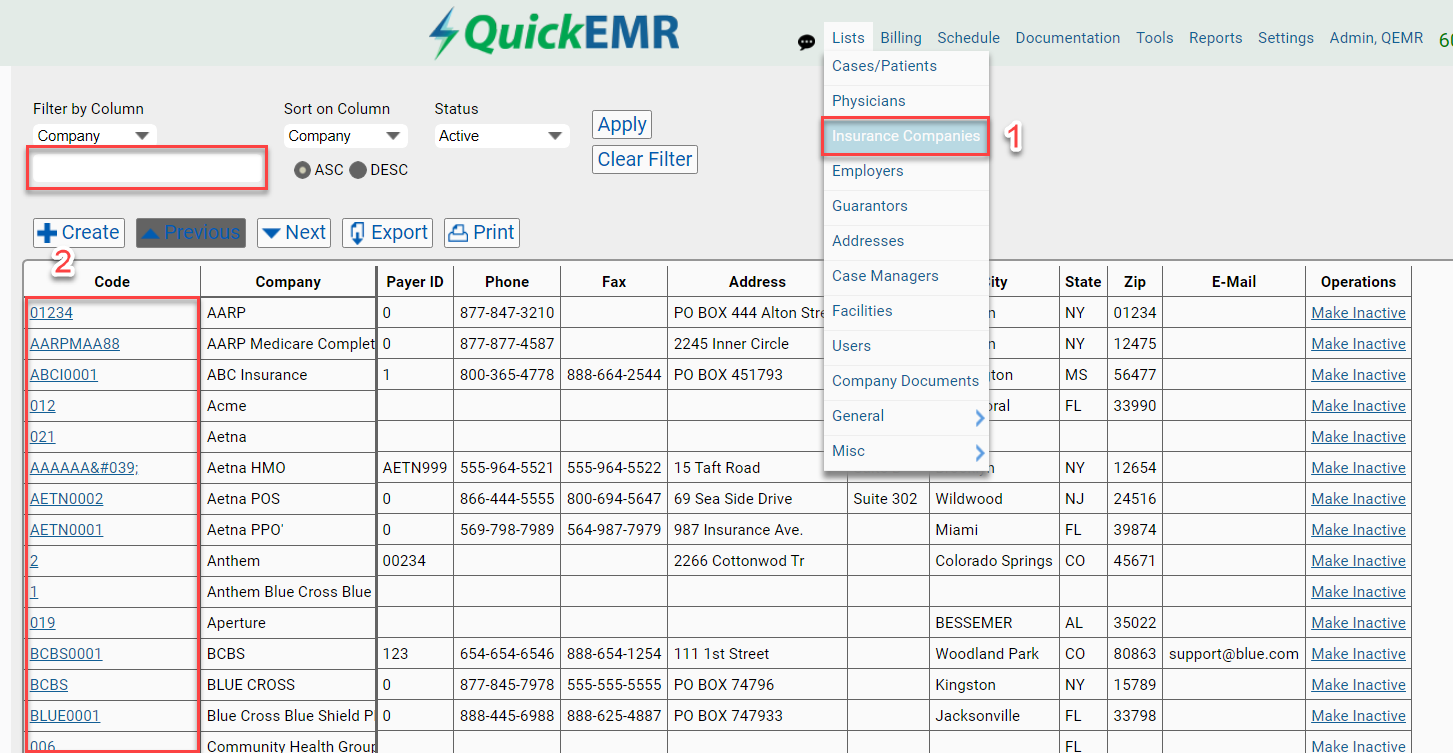Open insurance code BLUE0001 link
The width and height of the screenshot is (1453, 753).
[x=65, y=716]
